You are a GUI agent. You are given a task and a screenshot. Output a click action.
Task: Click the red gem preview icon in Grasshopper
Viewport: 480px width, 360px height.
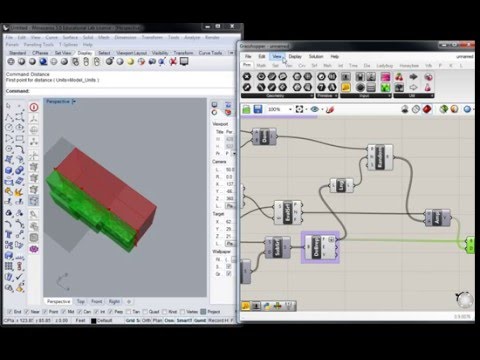(x=427, y=109)
